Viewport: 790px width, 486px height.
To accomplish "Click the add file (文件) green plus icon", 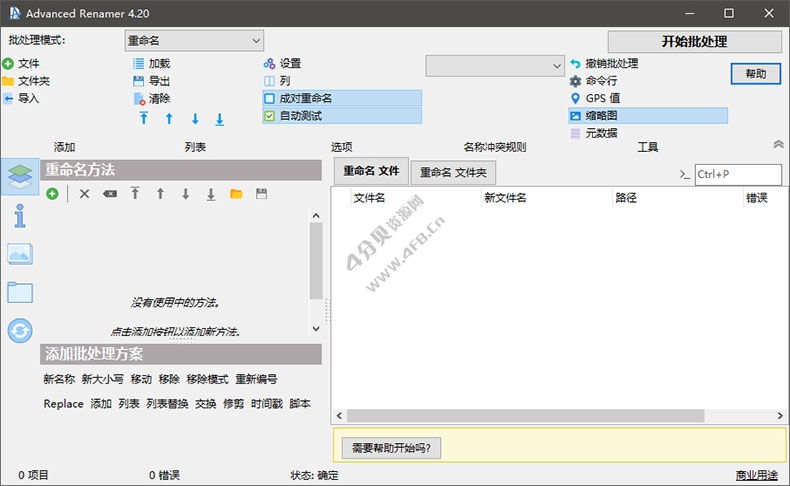I will 8,64.
